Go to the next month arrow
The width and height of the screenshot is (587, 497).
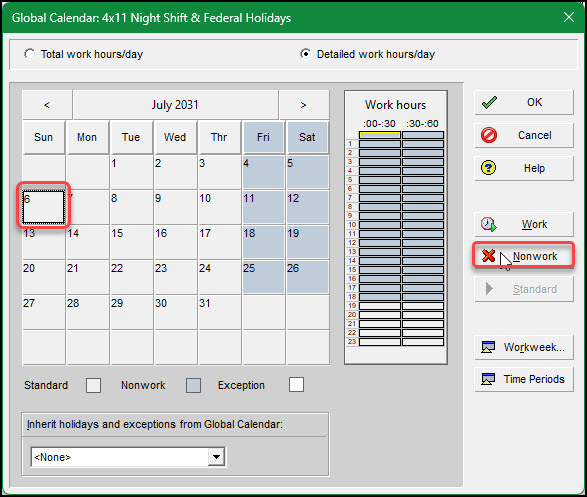303,105
